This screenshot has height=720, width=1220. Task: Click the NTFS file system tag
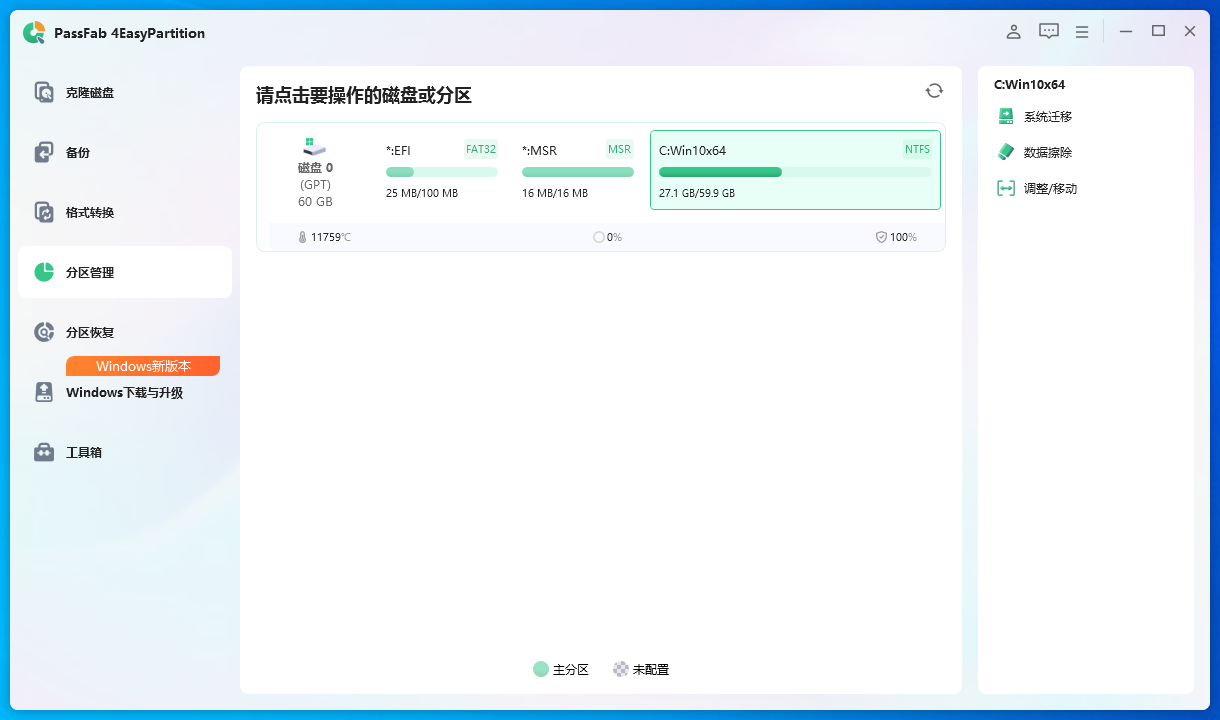917,149
